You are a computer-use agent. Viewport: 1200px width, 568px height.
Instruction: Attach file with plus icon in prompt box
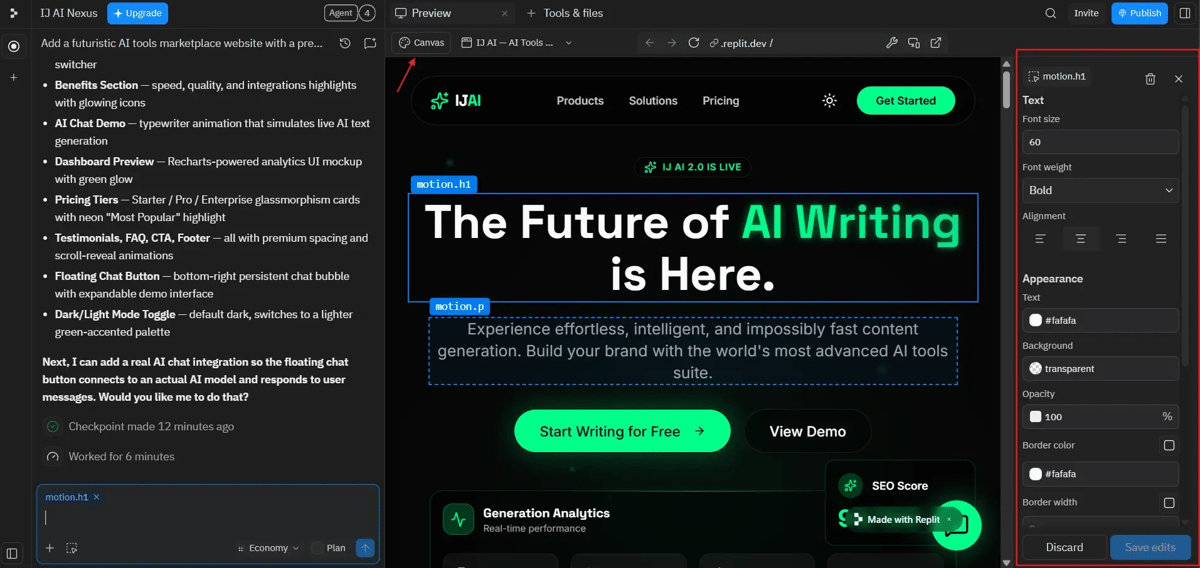(x=49, y=548)
